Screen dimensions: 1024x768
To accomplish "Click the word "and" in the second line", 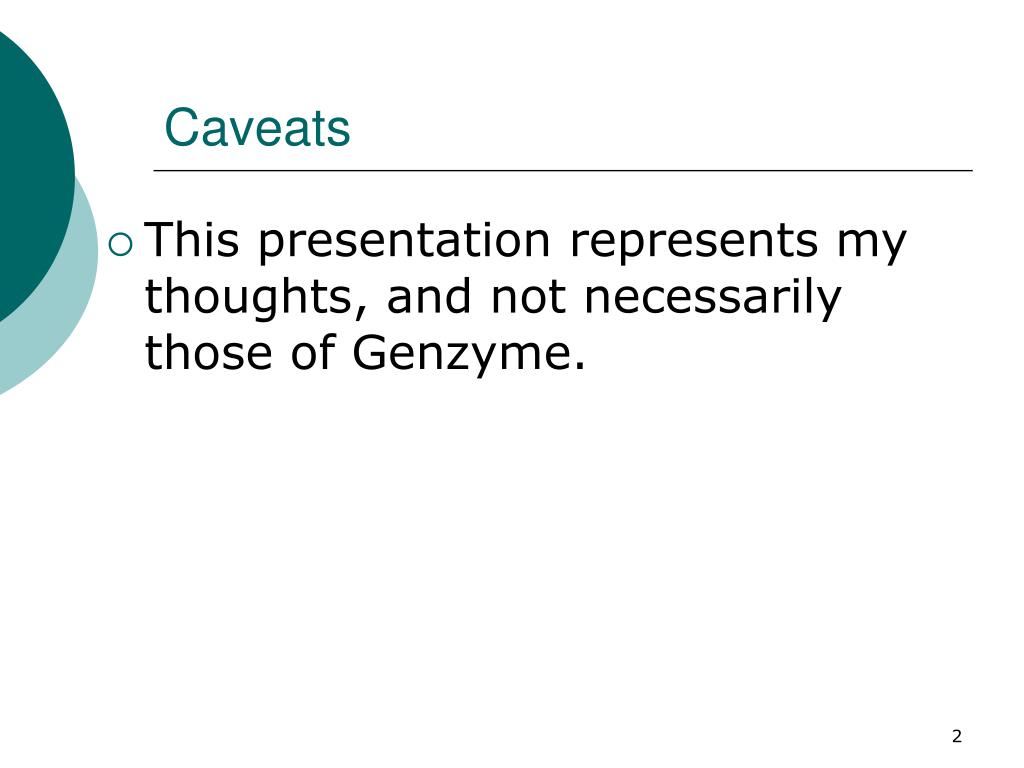I will [428, 296].
